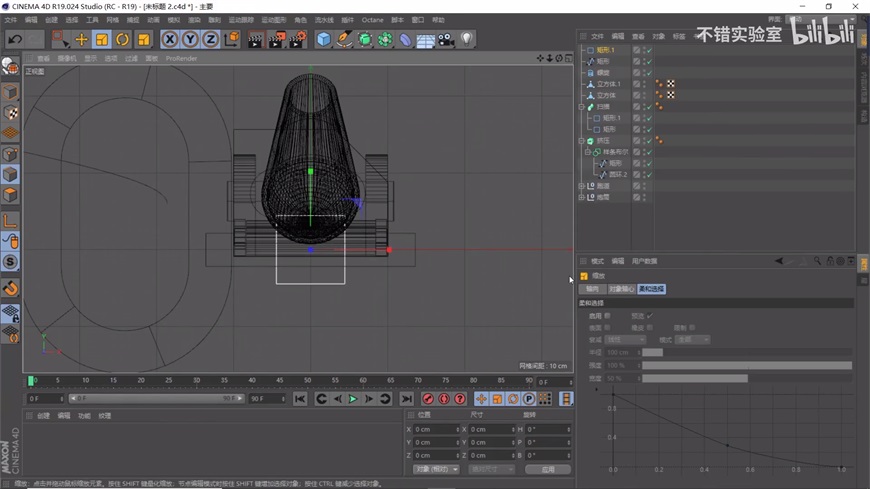
Task: Enable the 启用 checkbox
Action: coord(607,316)
